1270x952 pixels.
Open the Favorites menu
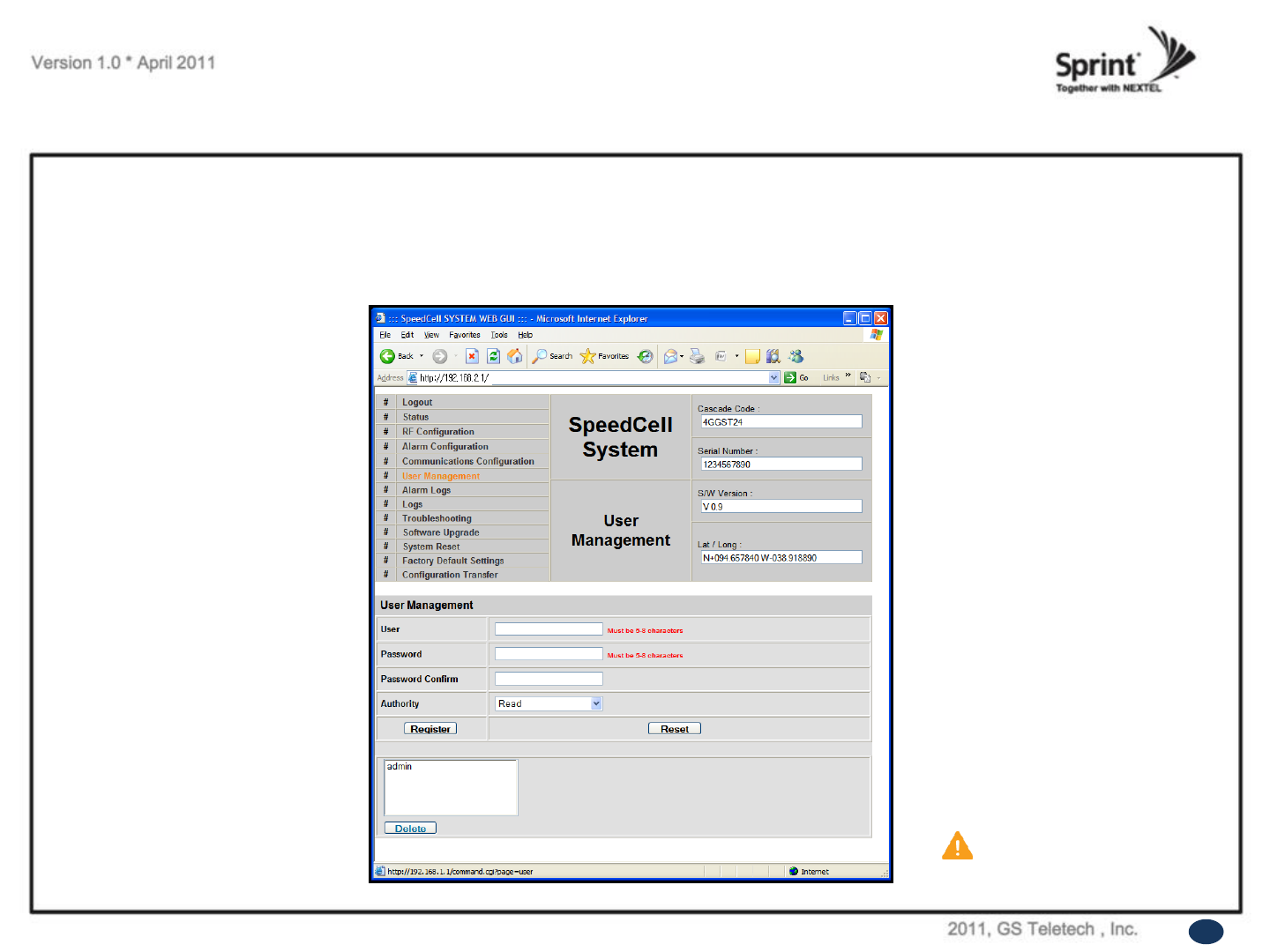coord(465,335)
